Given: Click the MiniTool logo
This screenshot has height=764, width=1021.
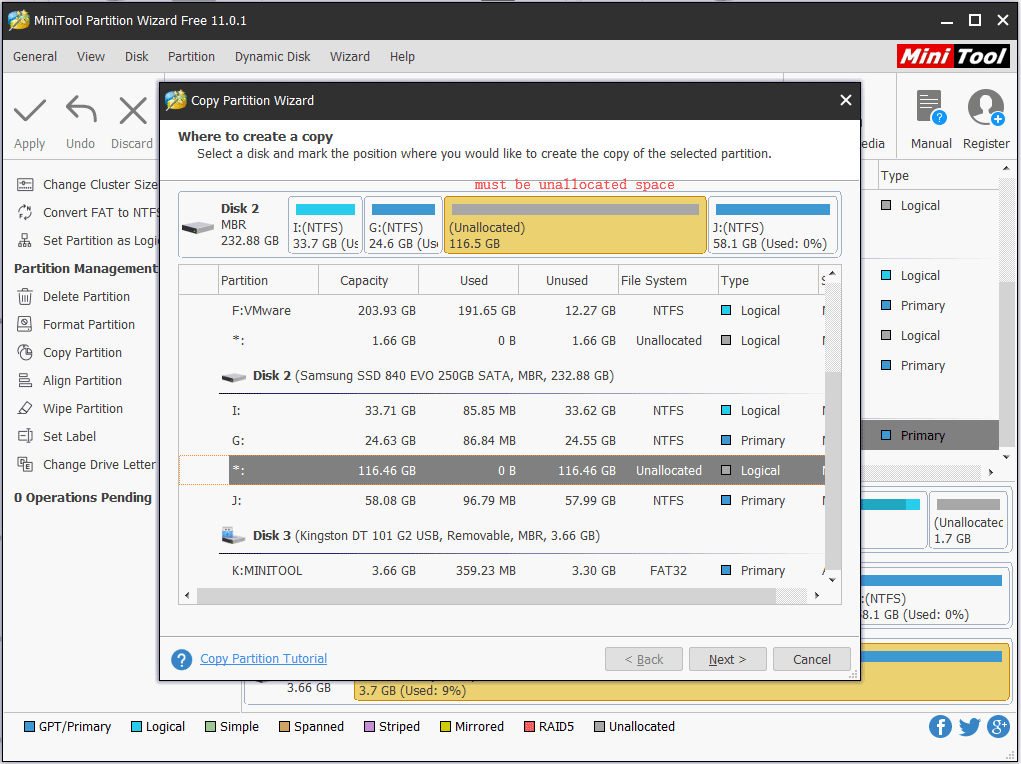Looking at the screenshot, I should tap(953, 57).
